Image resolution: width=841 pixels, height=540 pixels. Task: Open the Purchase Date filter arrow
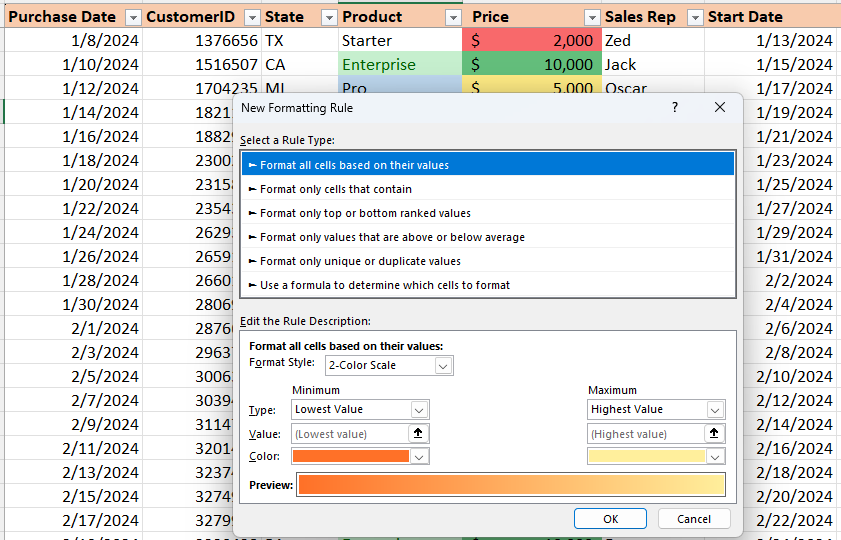134,18
